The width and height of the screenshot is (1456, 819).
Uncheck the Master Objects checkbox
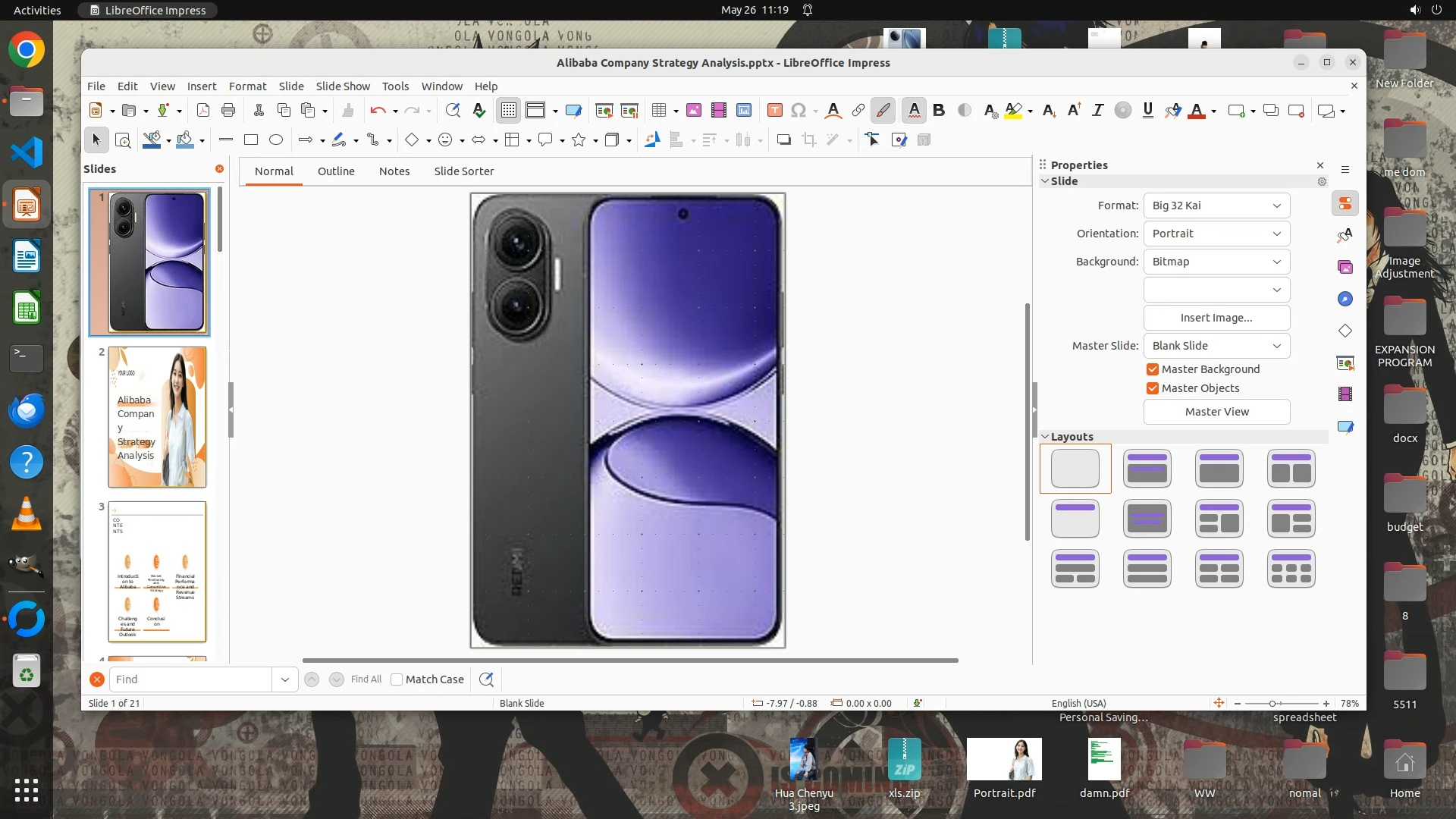click(1153, 388)
